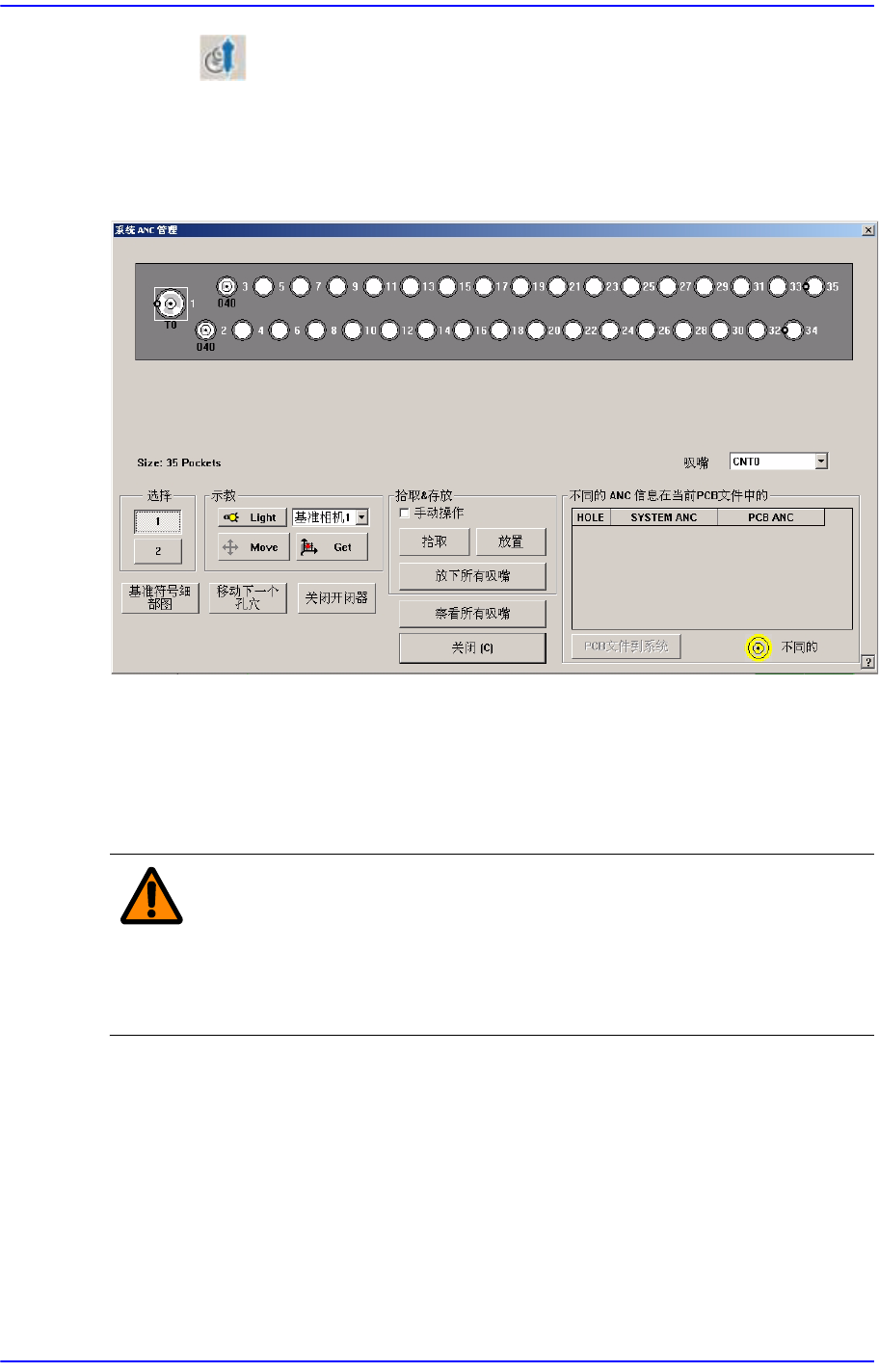Click the ANC toolbar icon with blue arrow

coord(223,58)
